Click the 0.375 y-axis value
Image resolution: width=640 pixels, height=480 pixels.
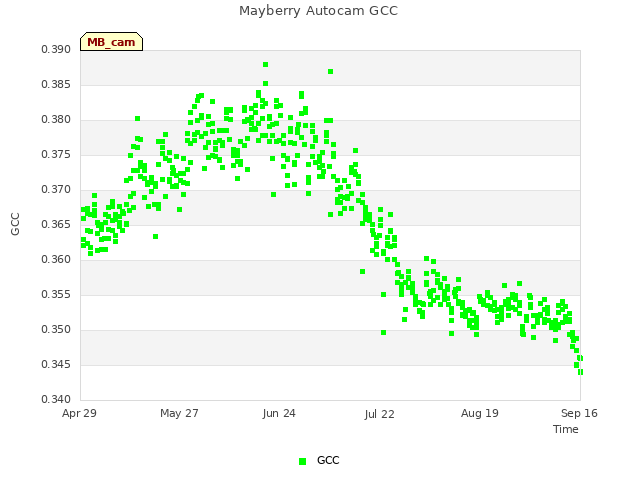pos(56,154)
